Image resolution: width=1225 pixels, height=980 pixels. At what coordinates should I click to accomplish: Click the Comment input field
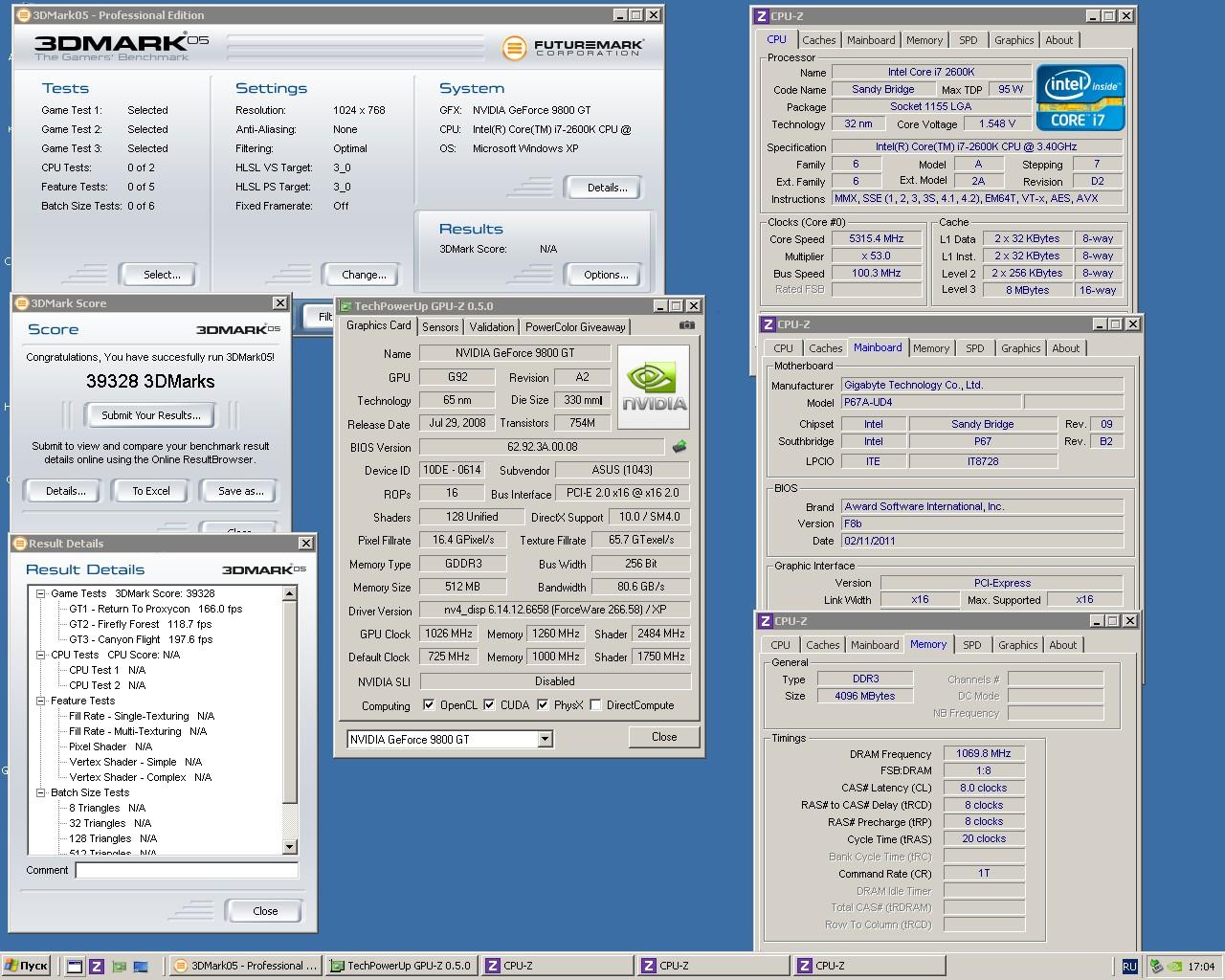[187, 870]
